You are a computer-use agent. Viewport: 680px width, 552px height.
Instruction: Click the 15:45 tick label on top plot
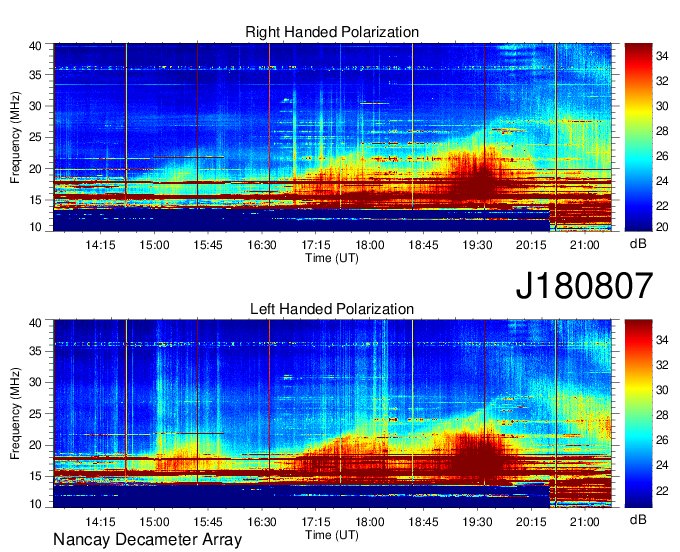click(x=208, y=245)
